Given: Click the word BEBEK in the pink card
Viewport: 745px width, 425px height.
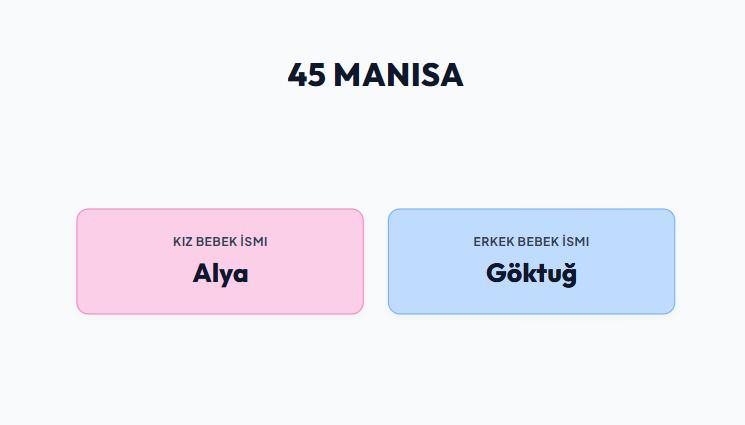Looking at the screenshot, I should click(216, 241).
